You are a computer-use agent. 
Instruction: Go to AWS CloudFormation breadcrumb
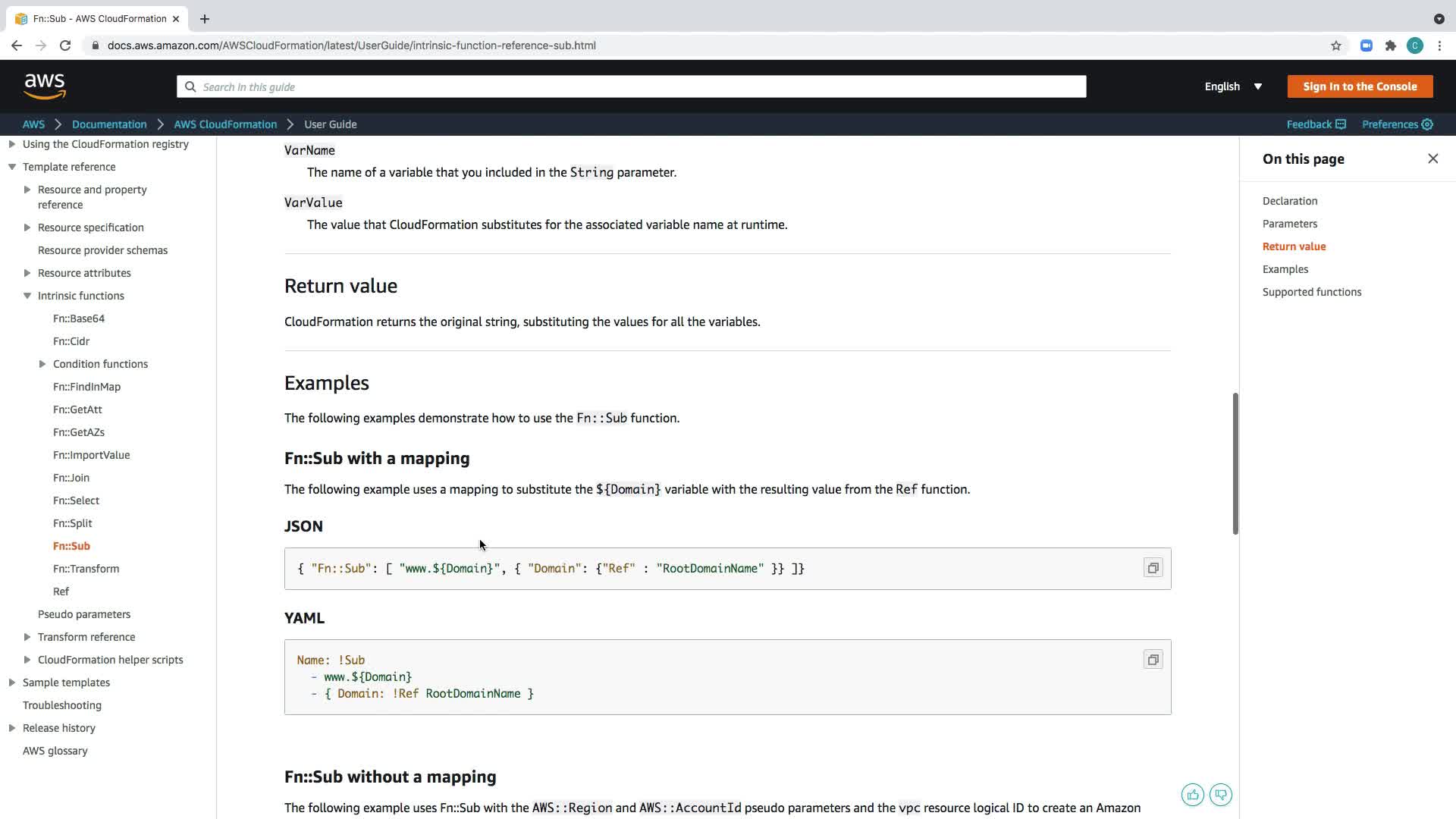click(x=225, y=124)
